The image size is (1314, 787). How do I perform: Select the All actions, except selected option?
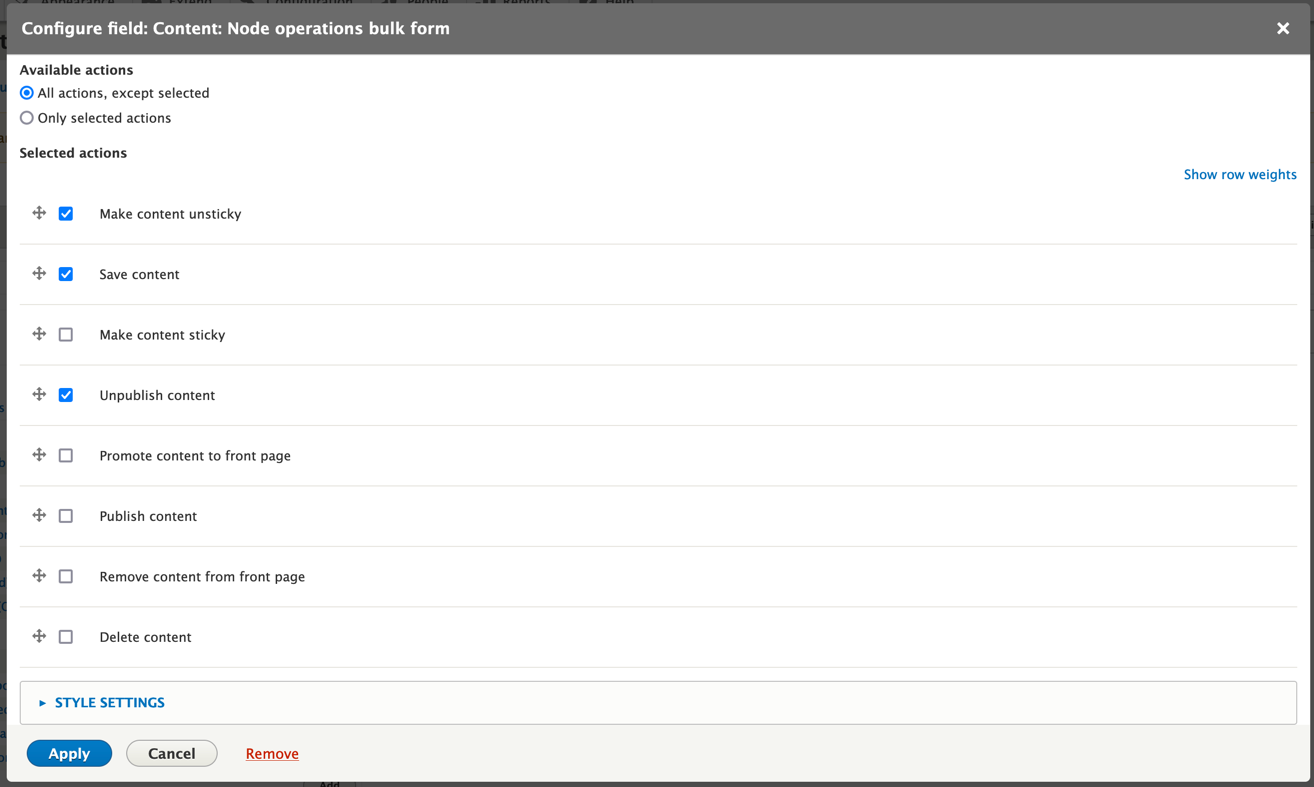click(x=26, y=93)
